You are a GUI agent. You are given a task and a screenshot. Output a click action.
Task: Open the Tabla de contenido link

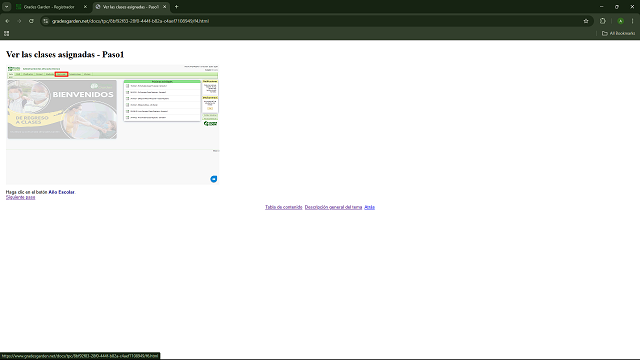pos(284,207)
